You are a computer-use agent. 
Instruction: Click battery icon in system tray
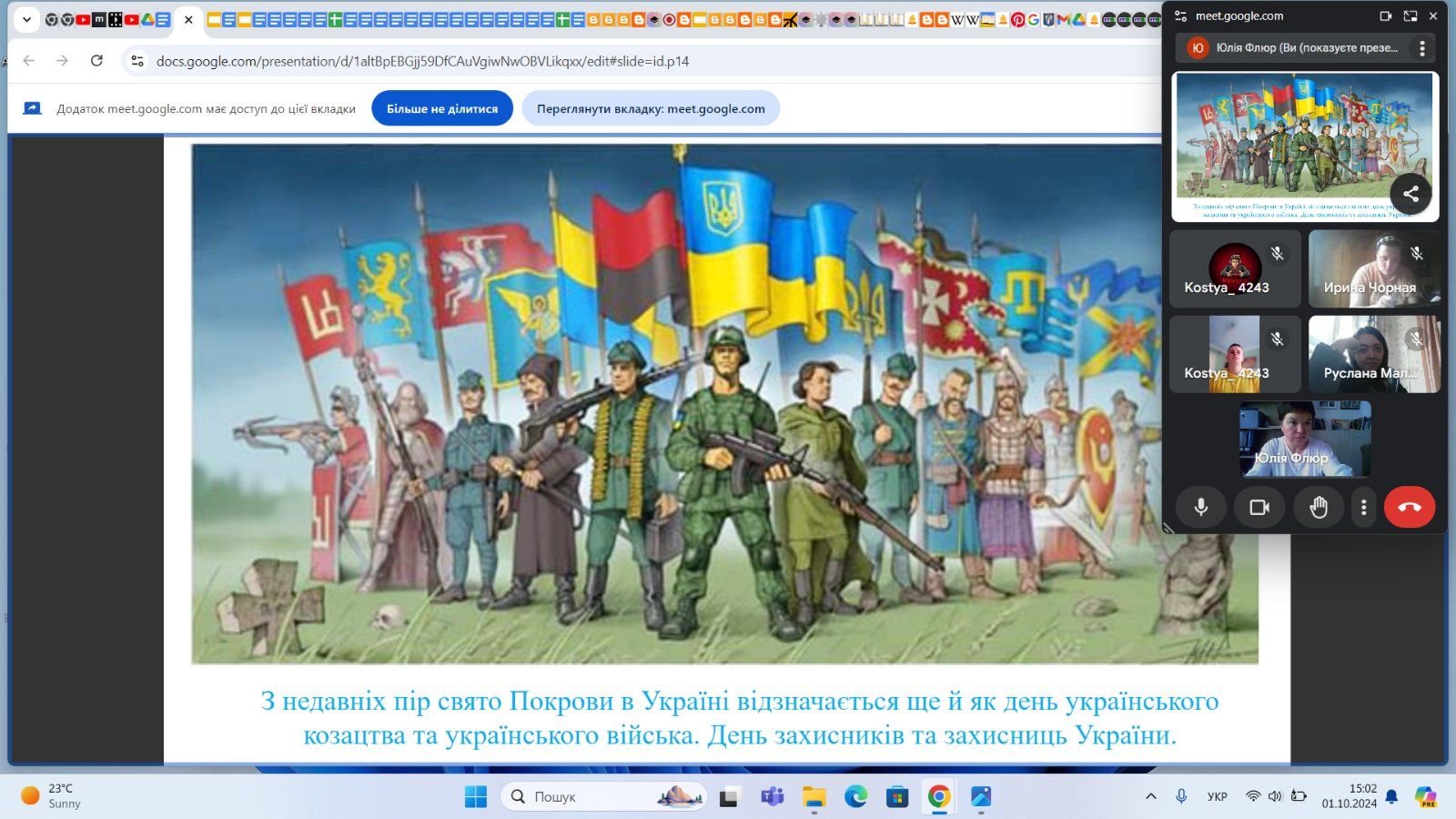coord(1299,796)
